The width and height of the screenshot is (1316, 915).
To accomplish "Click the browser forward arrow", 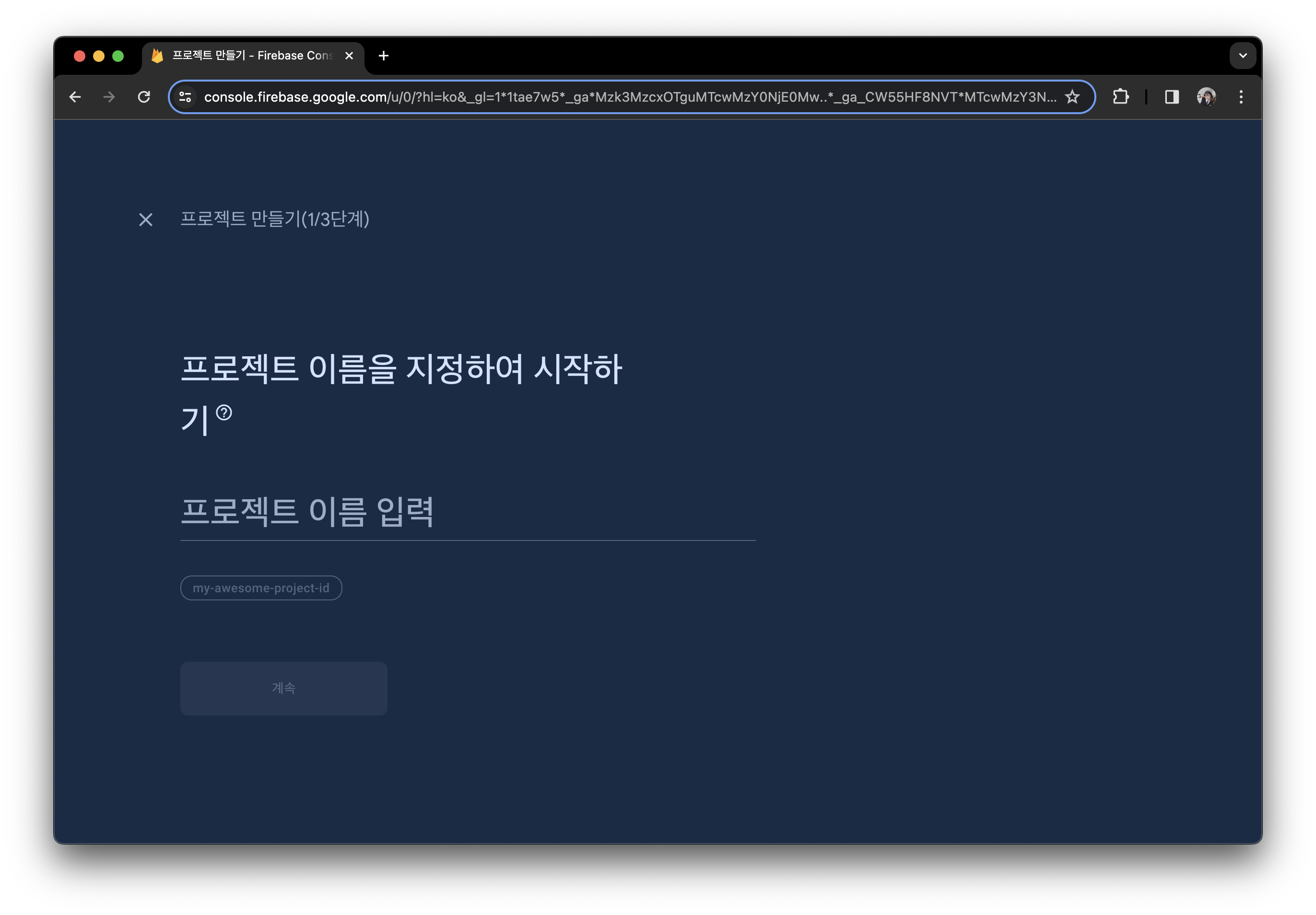I will 109,97.
